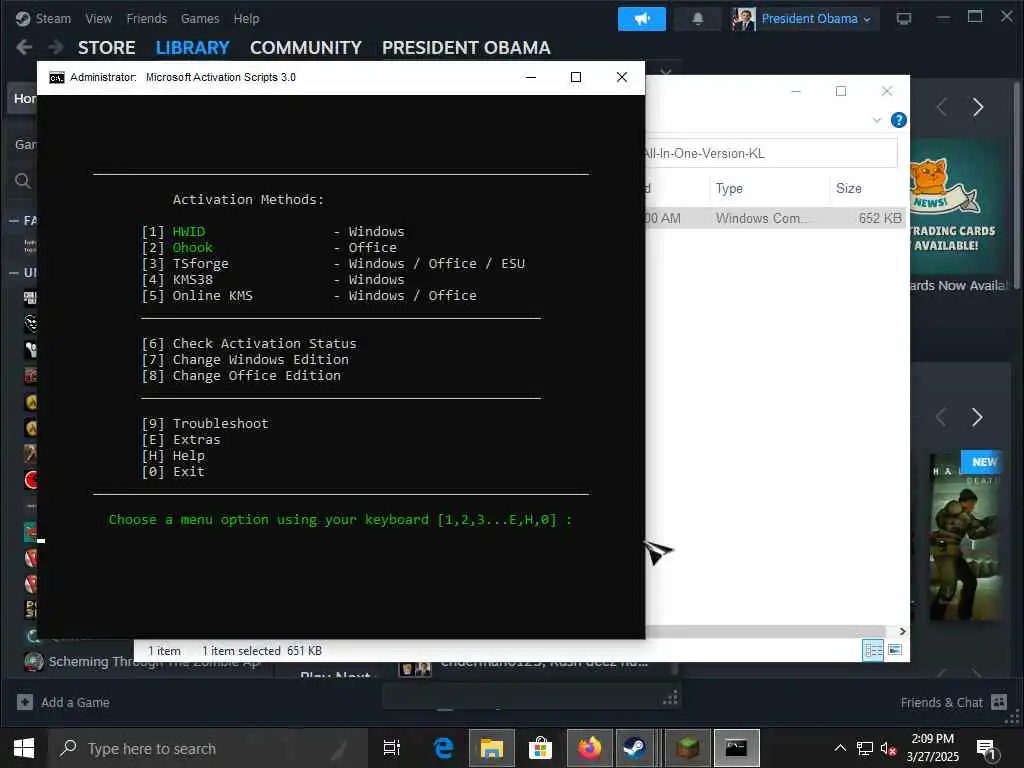Screen dimensions: 1024x768
Task: Click the muted volume tray icon
Action: coord(888,748)
